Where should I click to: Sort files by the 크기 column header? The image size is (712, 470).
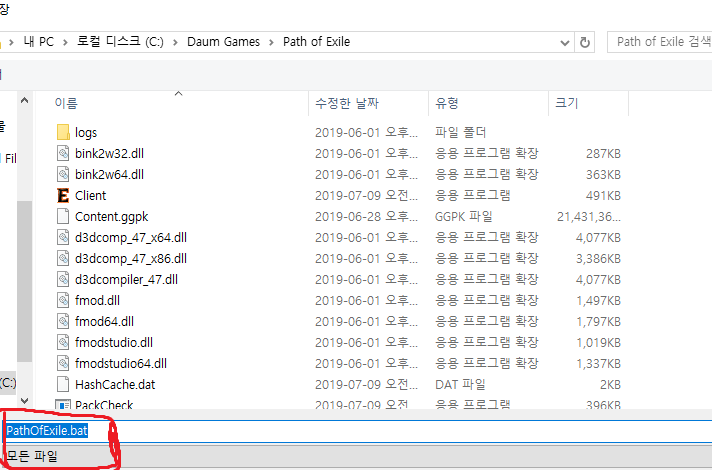pos(567,103)
